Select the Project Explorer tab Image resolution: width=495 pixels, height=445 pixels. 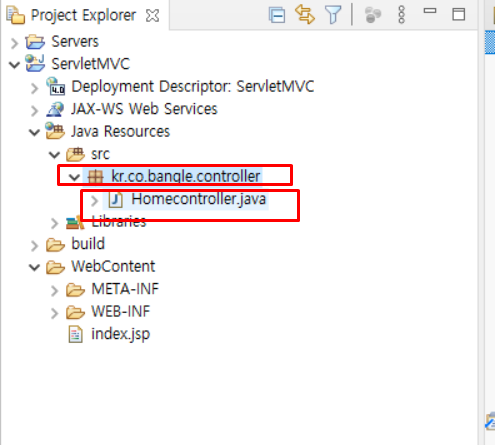[83, 15]
